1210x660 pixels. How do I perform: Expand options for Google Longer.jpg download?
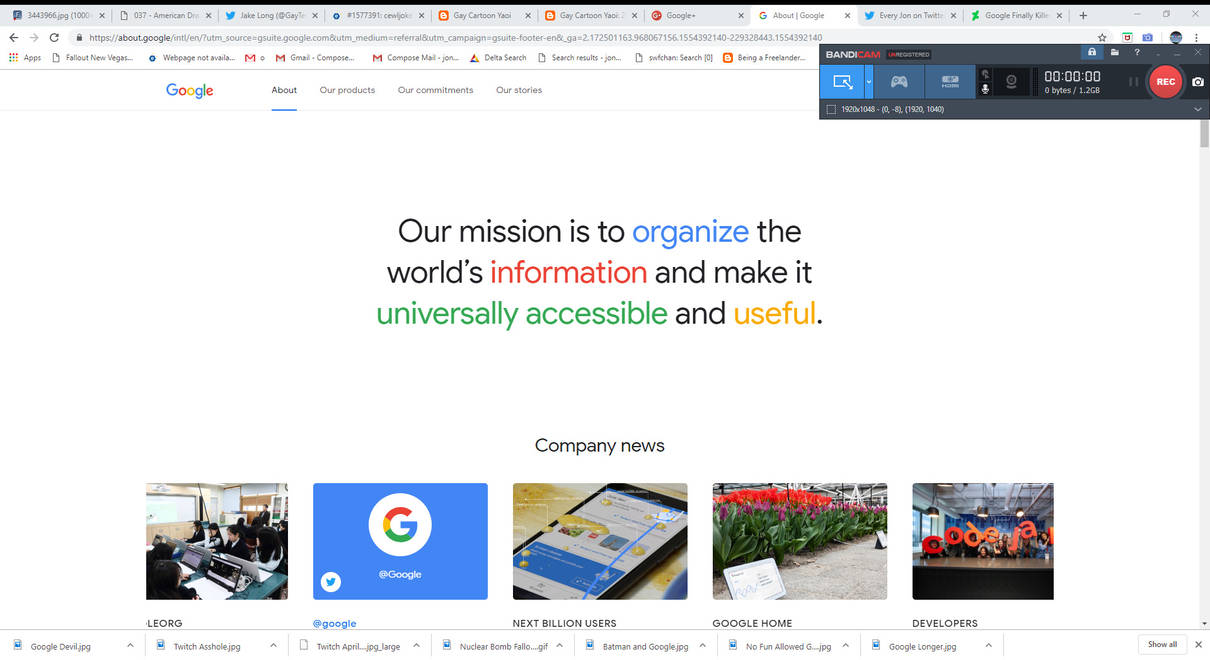[989, 646]
